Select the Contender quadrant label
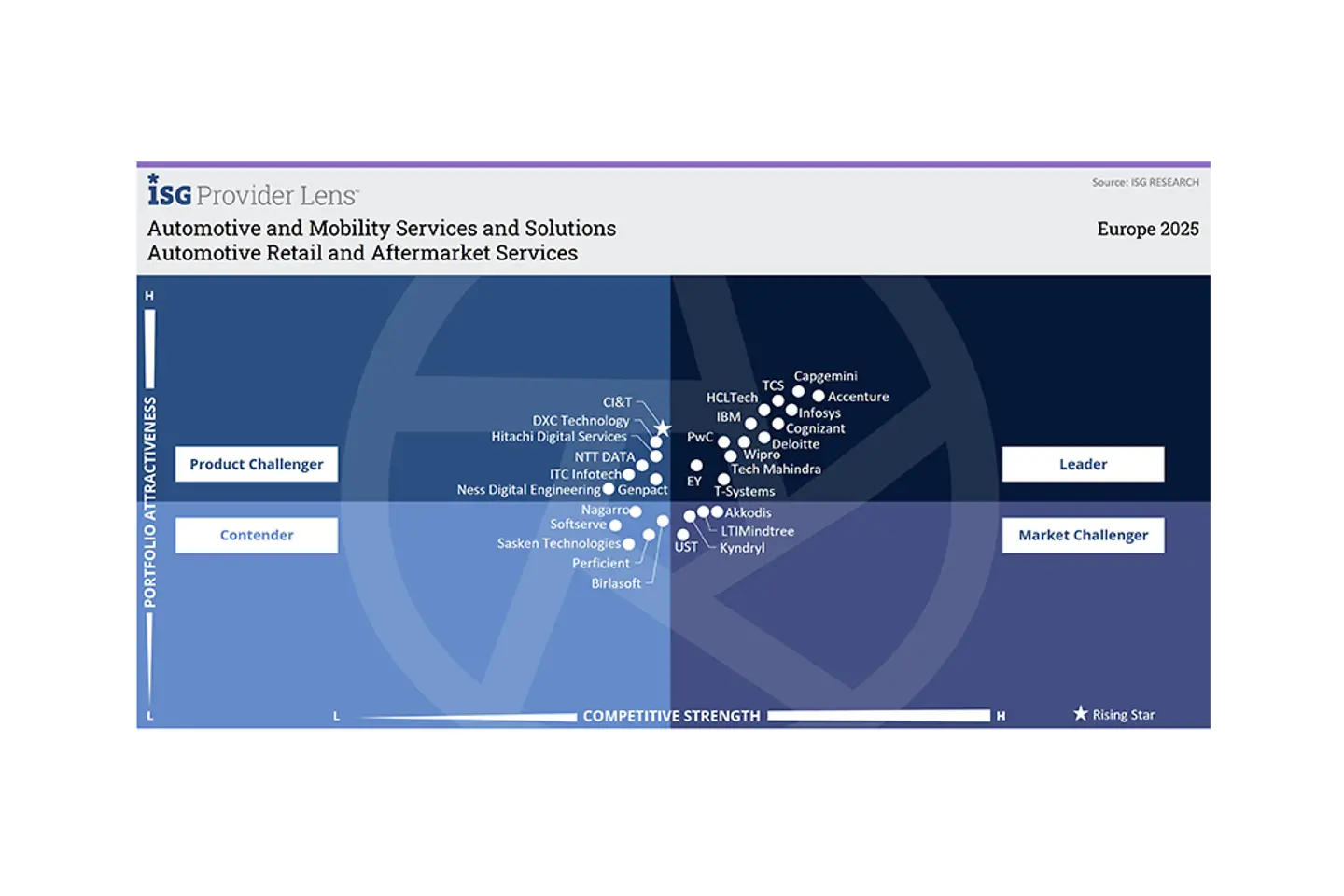 256,535
